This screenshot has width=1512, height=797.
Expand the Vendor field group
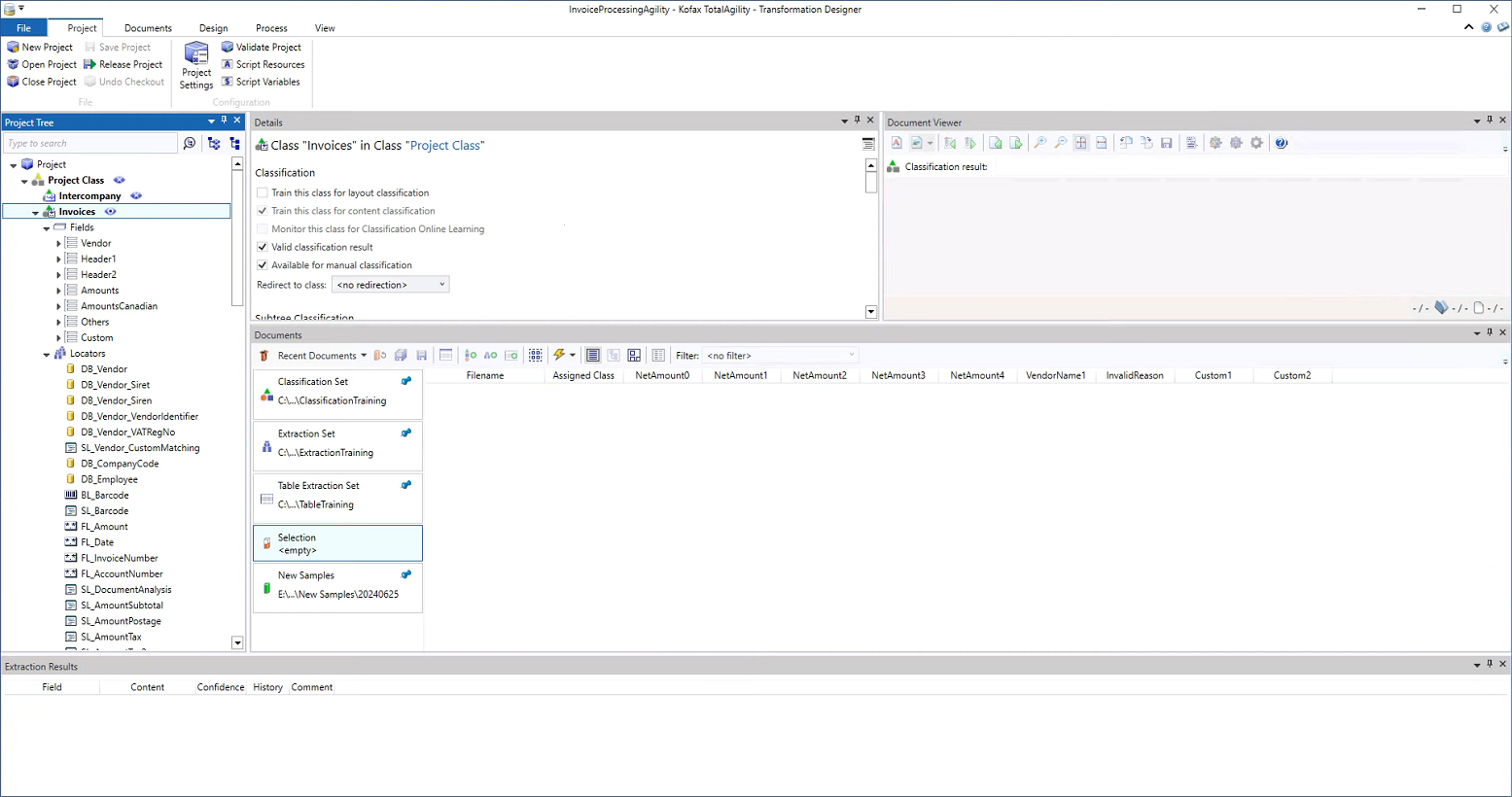click(58, 244)
